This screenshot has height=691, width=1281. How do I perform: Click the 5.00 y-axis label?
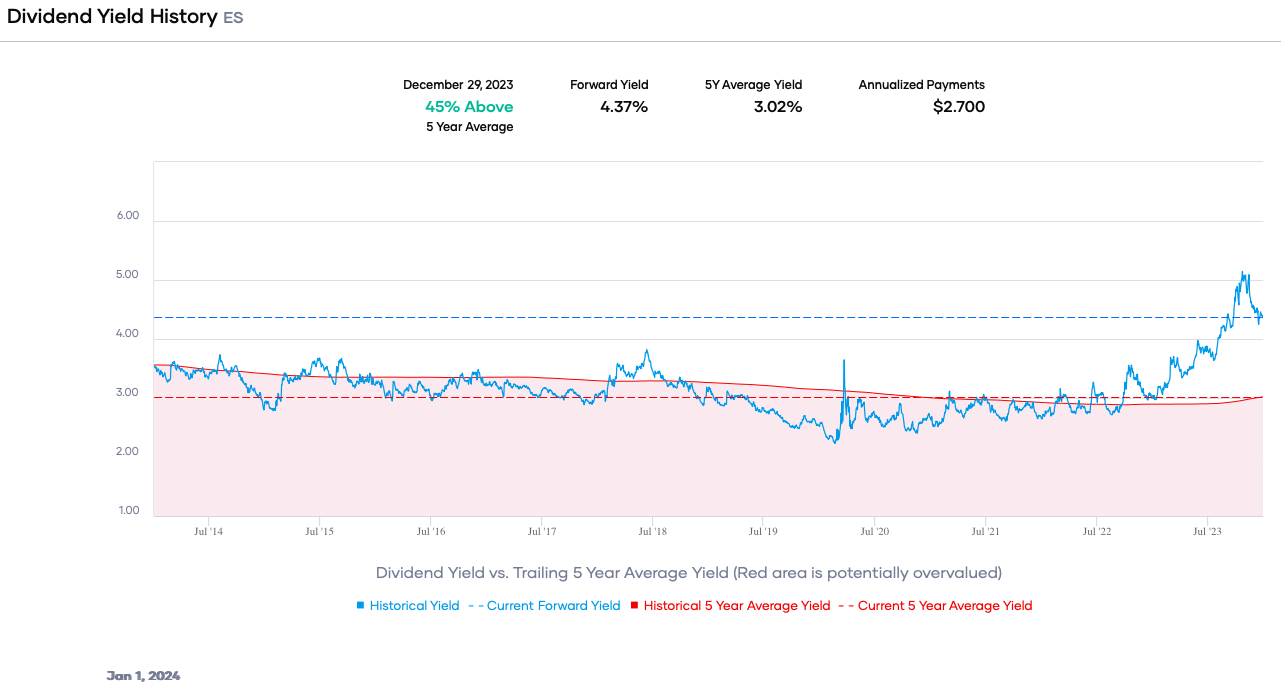(128, 275)
